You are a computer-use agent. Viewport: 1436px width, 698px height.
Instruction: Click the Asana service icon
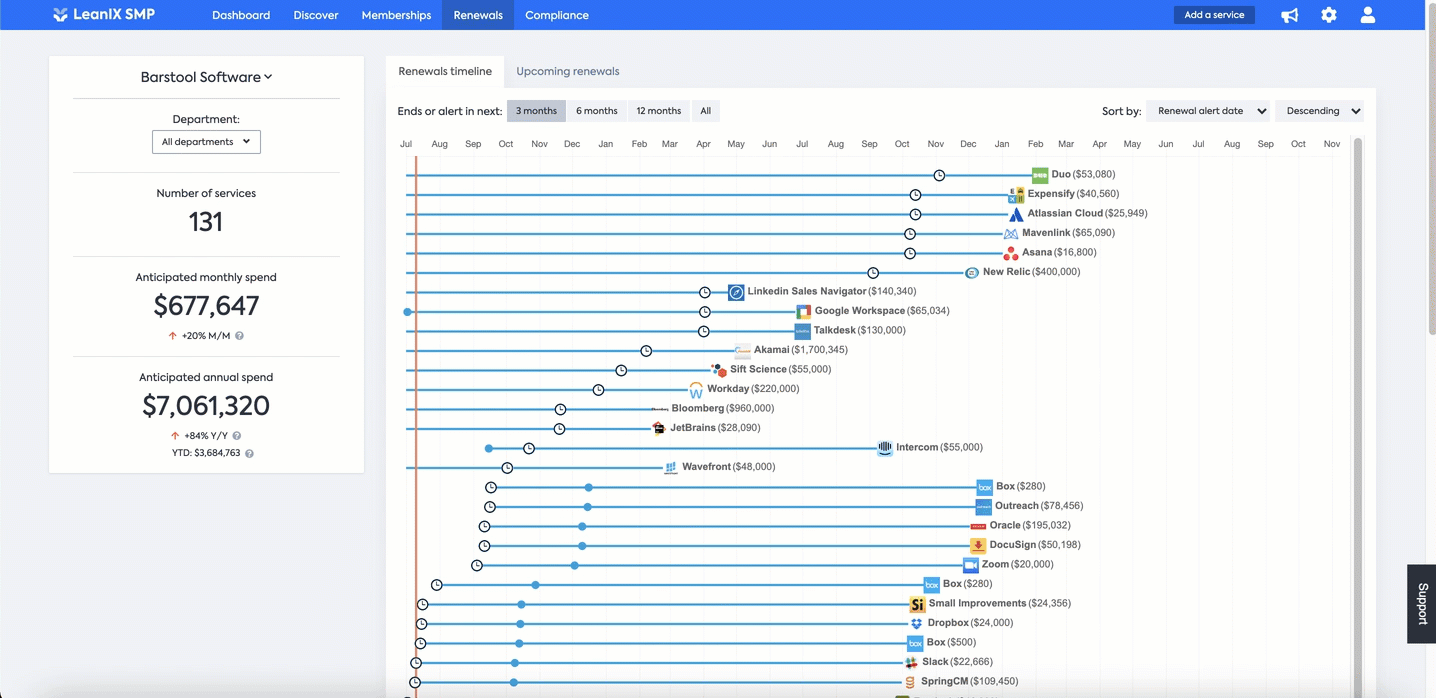point(1010,253)
